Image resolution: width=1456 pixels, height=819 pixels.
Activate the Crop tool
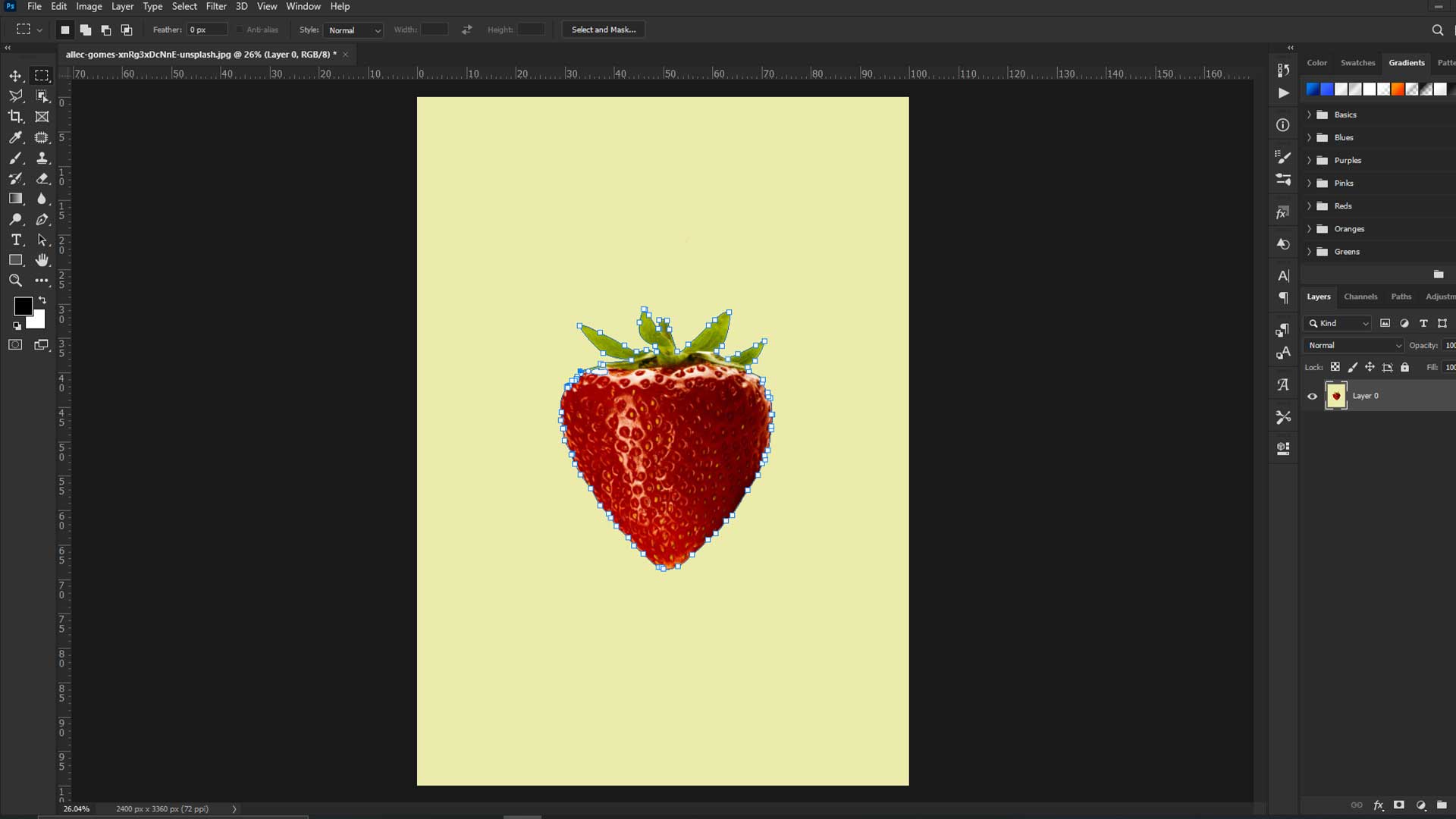pos(16,117)
